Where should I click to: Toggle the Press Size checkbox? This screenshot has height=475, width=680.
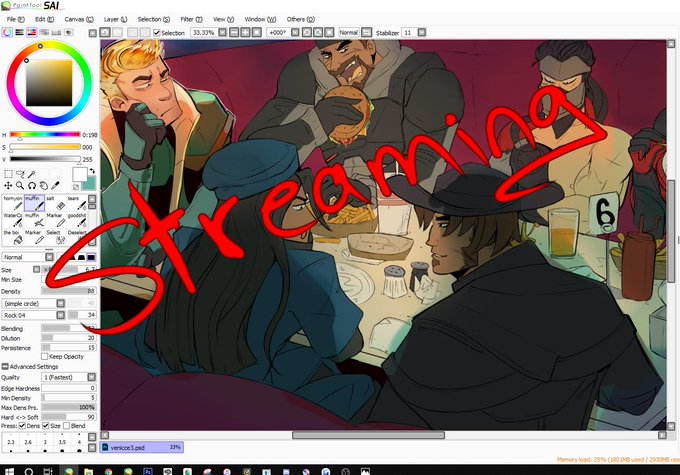point(46,426)
